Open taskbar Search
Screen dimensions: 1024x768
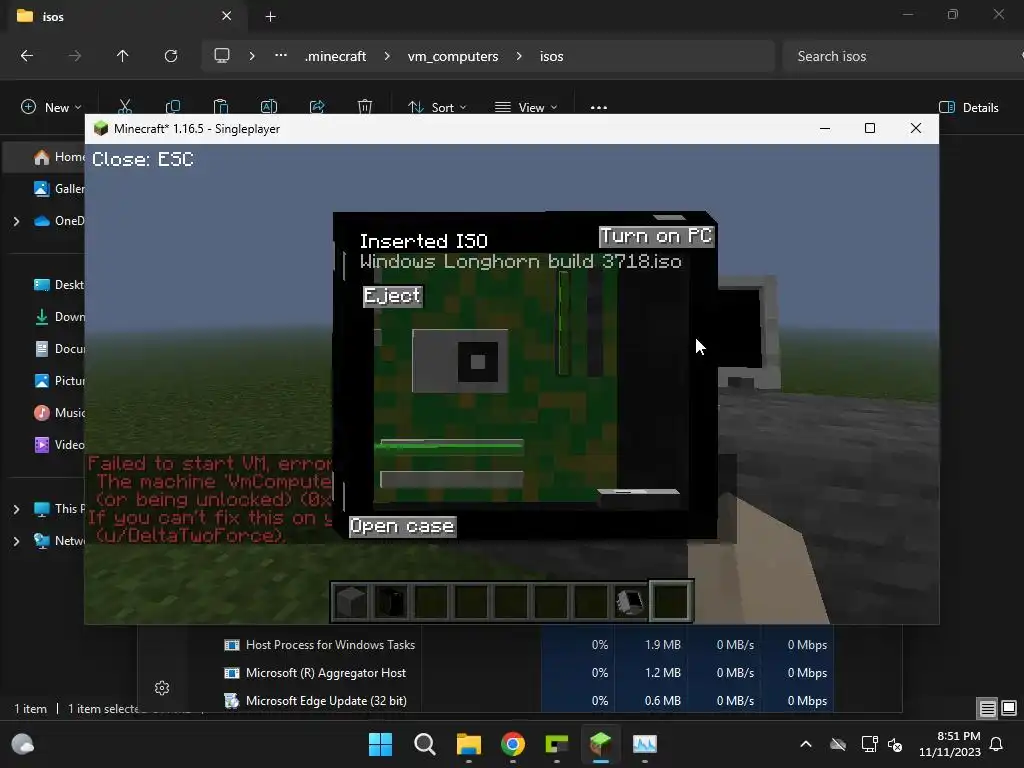click(424, 744)
